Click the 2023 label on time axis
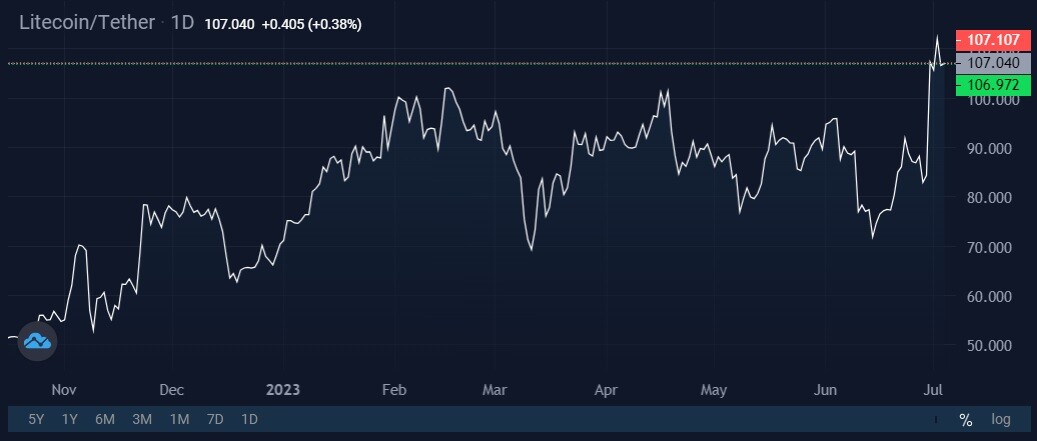Image resolution: width=1037 pixels, height=441 pixels. (283, 390)
